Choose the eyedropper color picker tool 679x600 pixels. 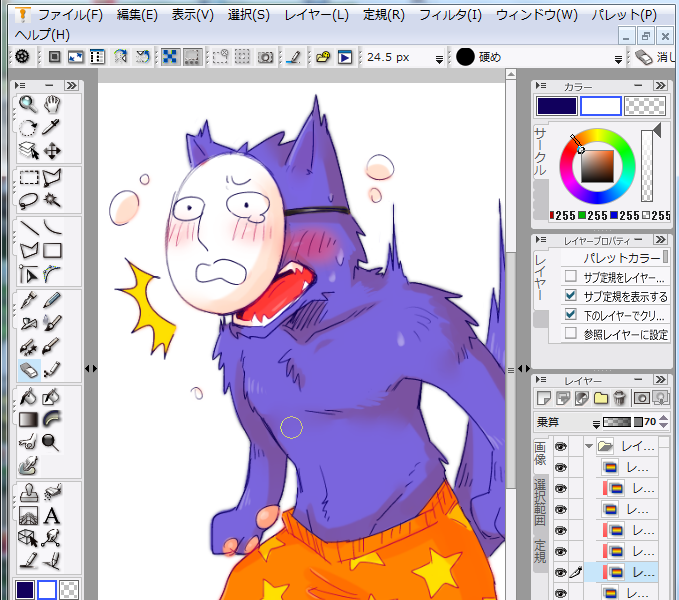click(52, 127)
